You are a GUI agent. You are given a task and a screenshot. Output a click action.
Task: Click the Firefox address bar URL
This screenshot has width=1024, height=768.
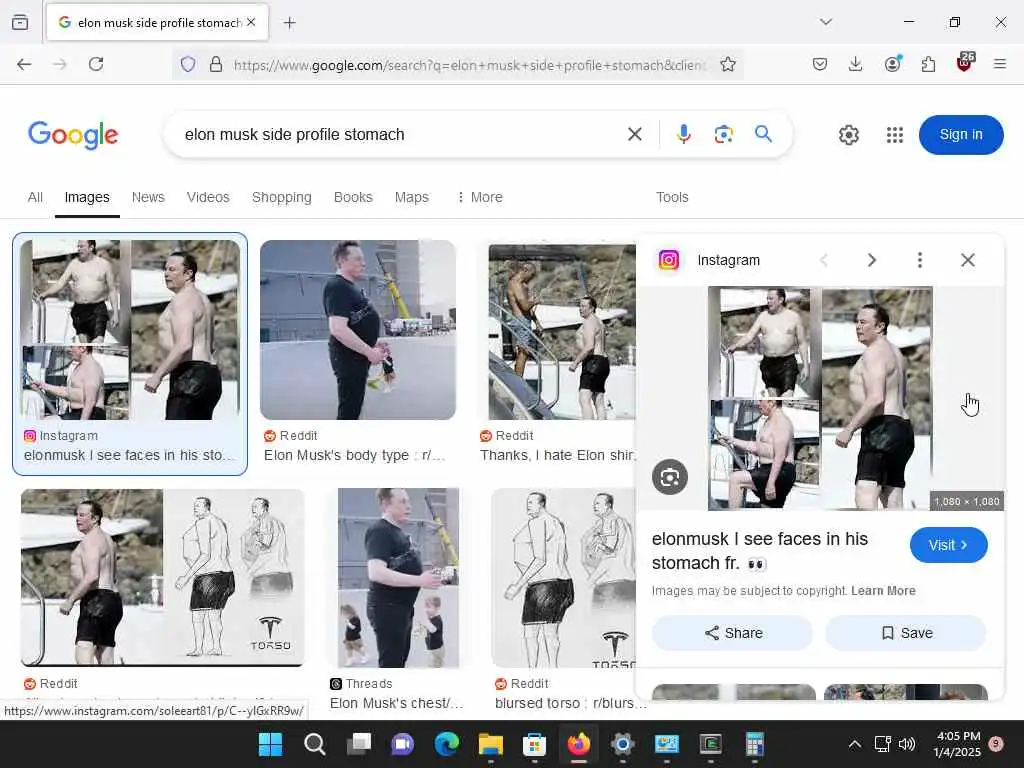point(469,65)
